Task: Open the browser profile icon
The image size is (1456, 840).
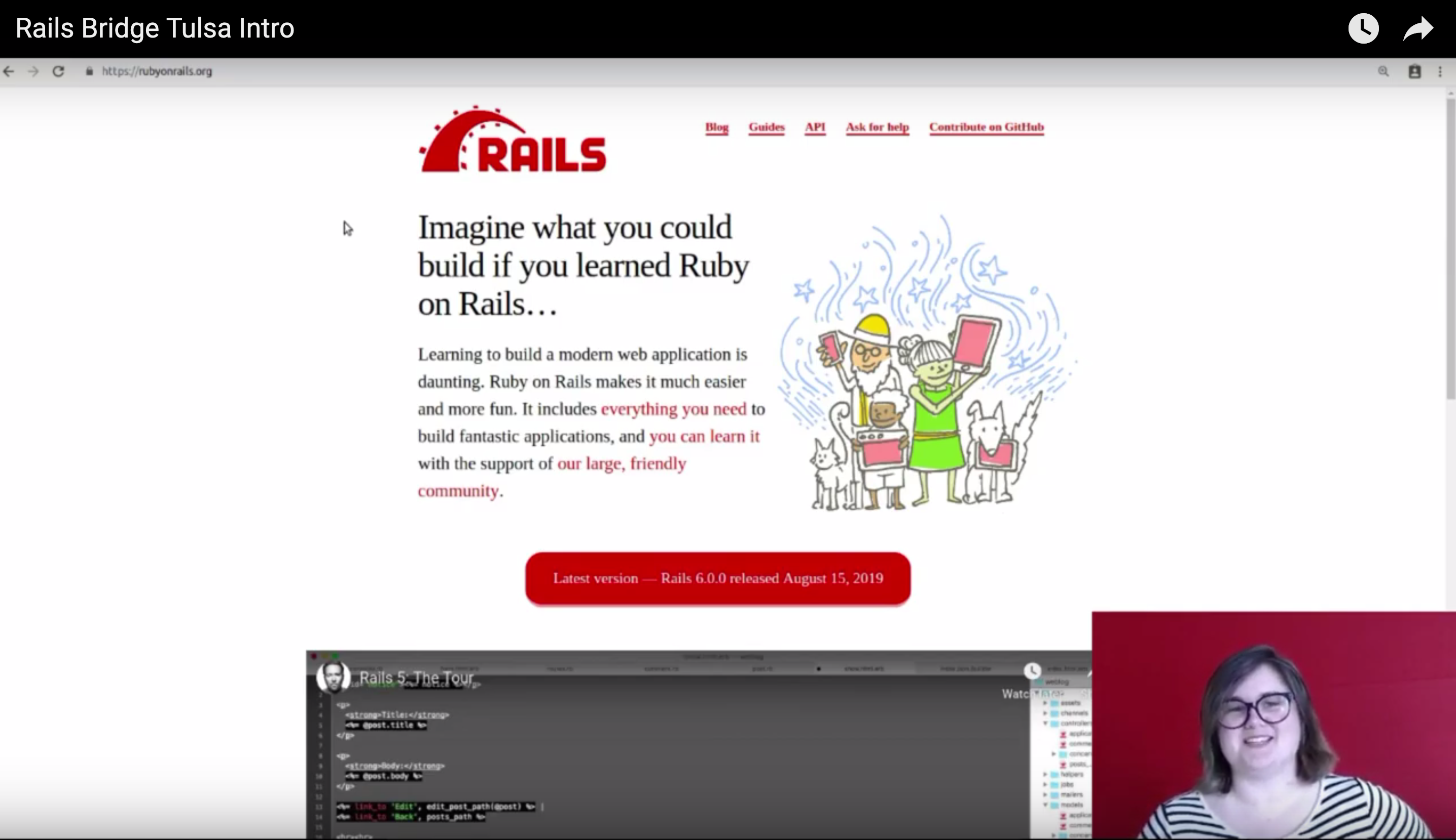Action: click(1414, 72)
